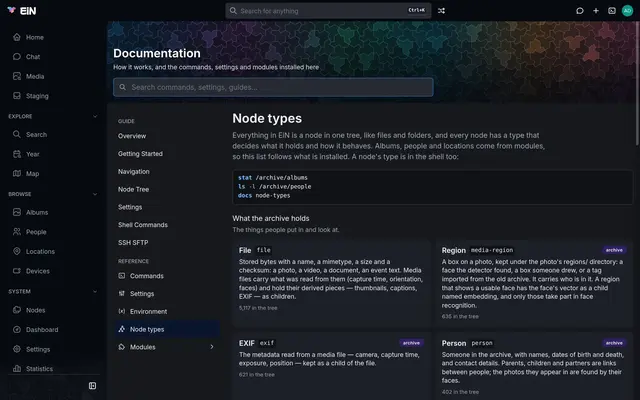This screenshot has width=640, height=400.
Task: Click the Modules reference icon
Action: pos(122,347)
